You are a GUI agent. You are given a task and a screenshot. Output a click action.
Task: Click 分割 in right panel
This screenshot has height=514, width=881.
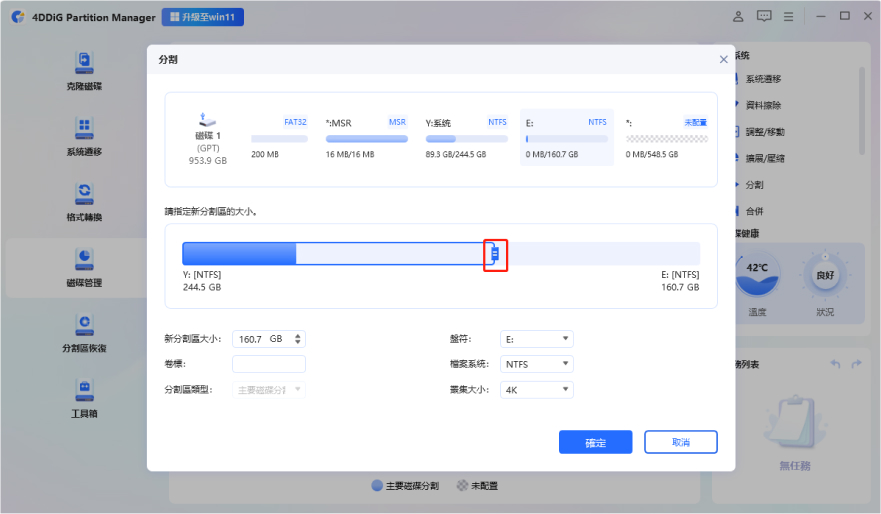pyautogui.click(x=754, y=185)
